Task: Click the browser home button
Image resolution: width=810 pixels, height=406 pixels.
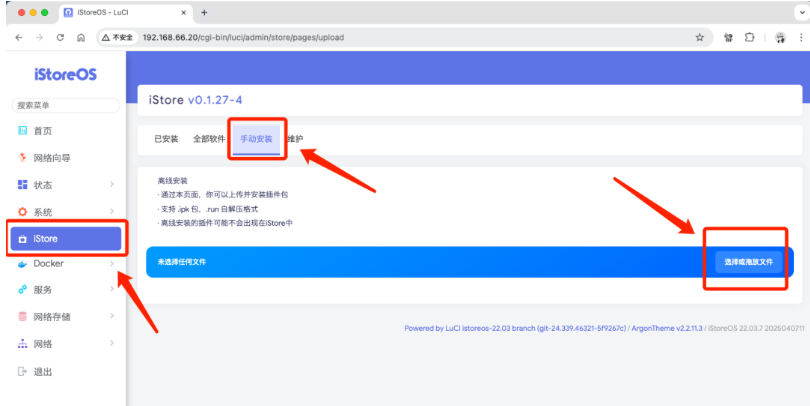Action: coord(80,37)
